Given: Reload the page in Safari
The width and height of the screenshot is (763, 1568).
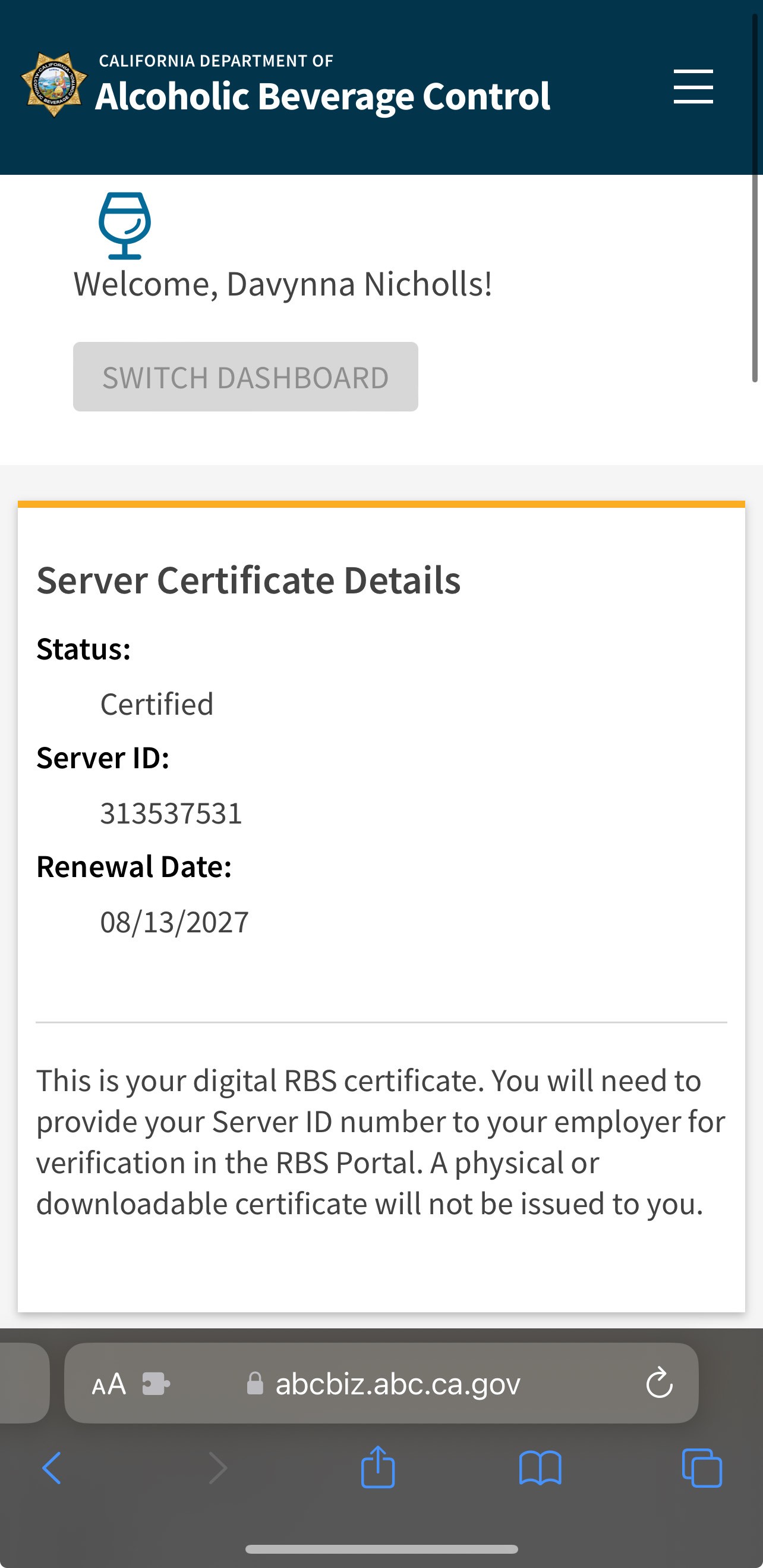Looking at the screenshot, I should tap(659, 1384).
